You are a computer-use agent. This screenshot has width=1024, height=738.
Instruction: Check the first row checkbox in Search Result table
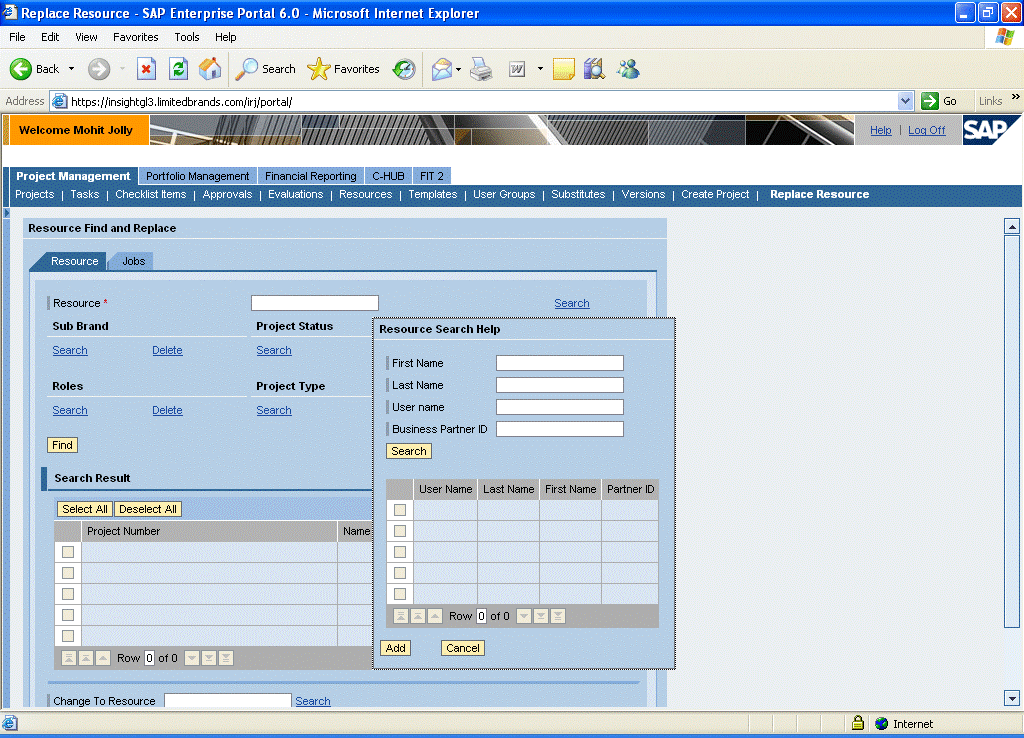(x=68, y=552)
